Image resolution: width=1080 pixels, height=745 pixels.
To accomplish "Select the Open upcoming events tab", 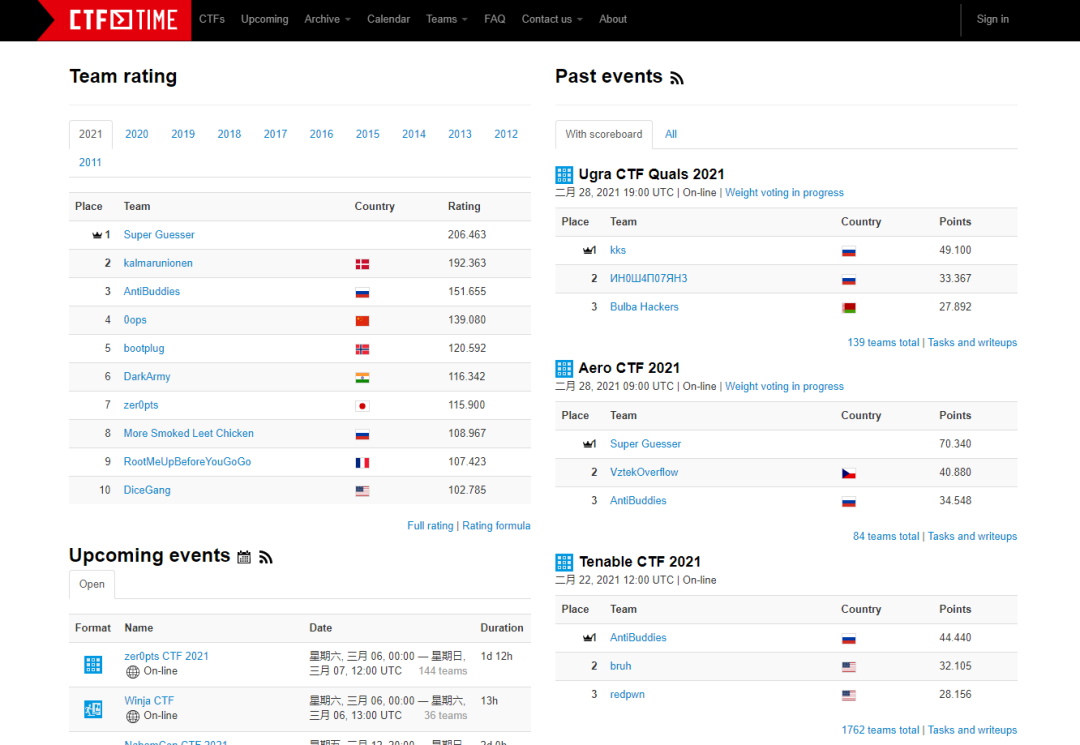I will (92, 585).
